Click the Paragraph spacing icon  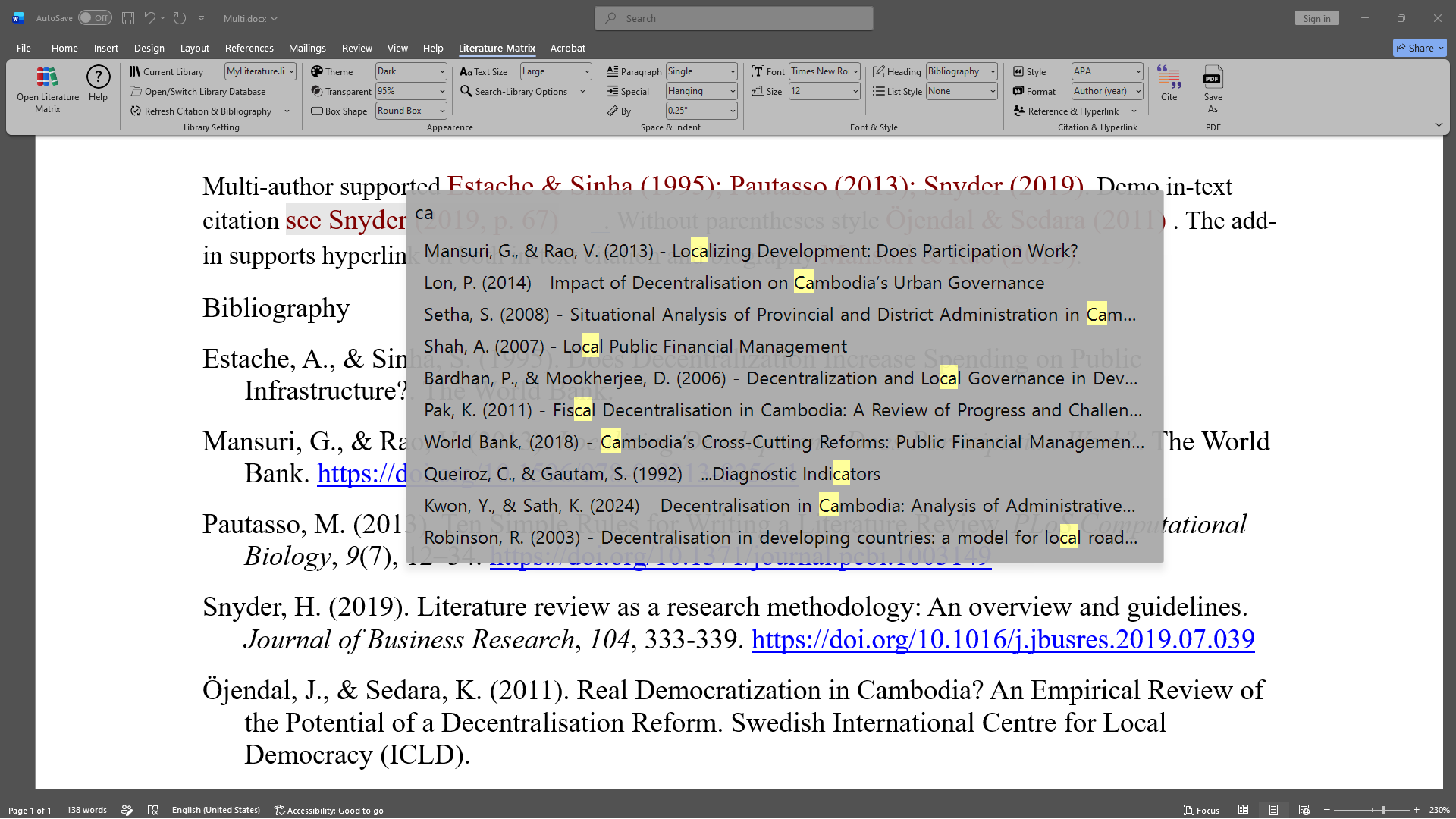(x=613, y=71)
